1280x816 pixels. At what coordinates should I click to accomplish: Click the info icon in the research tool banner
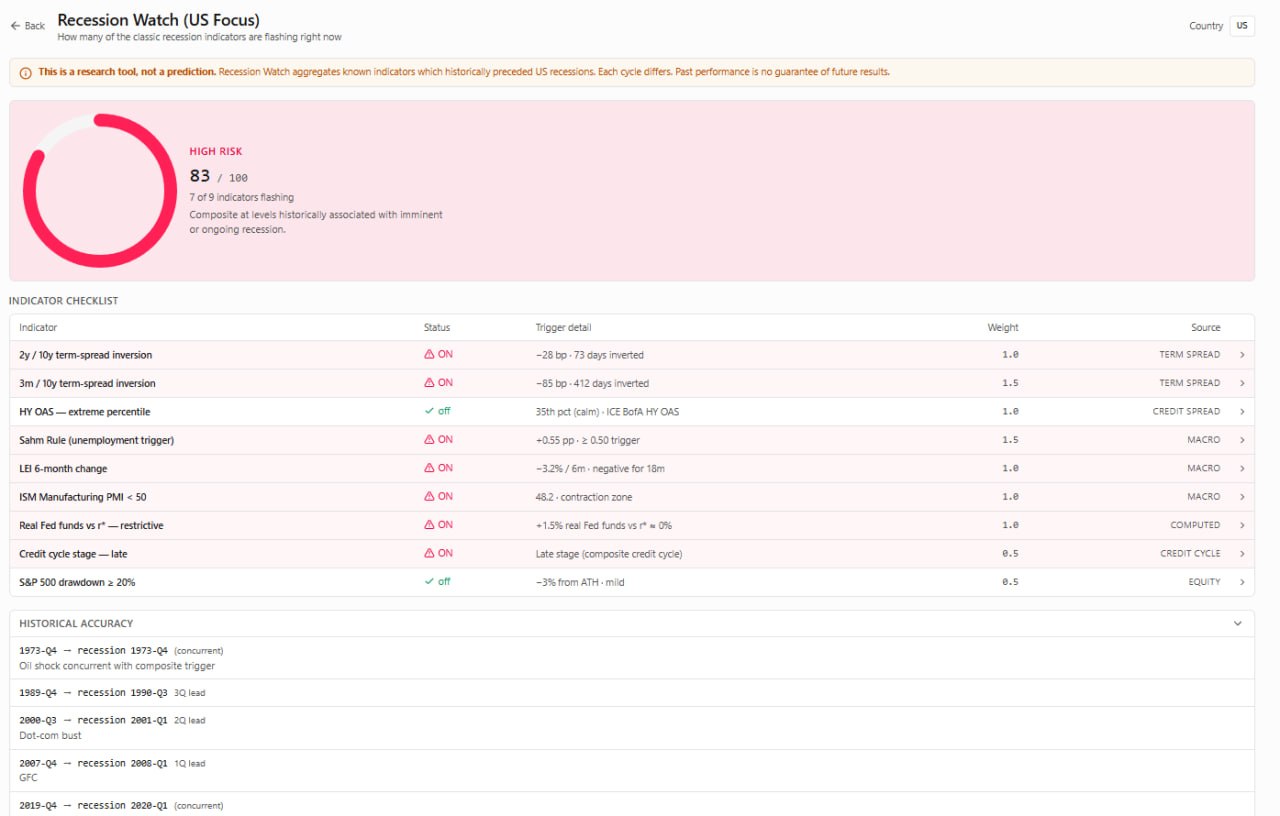25,73
